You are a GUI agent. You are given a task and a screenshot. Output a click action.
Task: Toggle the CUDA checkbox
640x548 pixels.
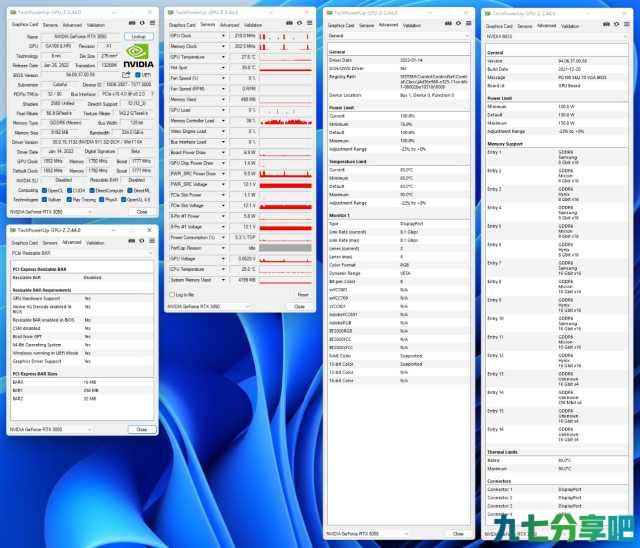[69, 191]
